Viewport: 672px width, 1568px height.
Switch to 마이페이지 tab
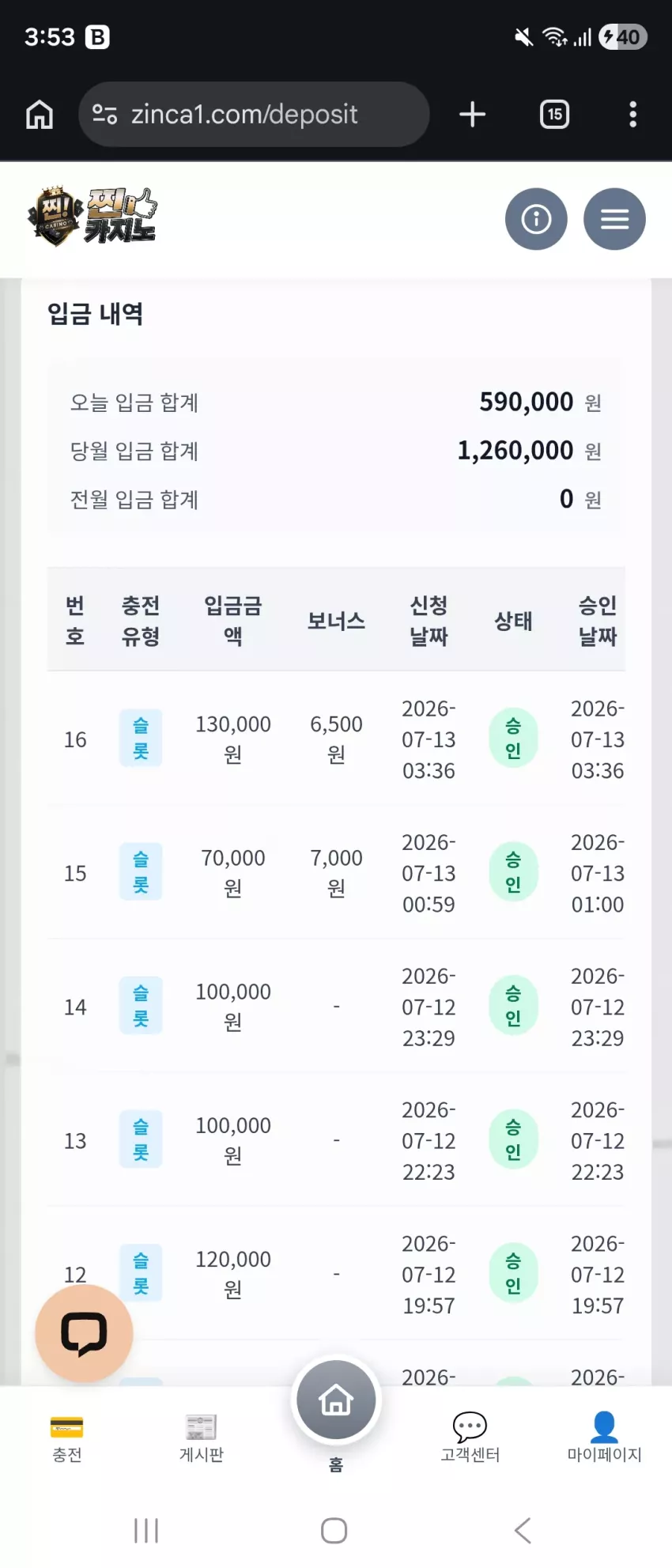pos(604,1438)
